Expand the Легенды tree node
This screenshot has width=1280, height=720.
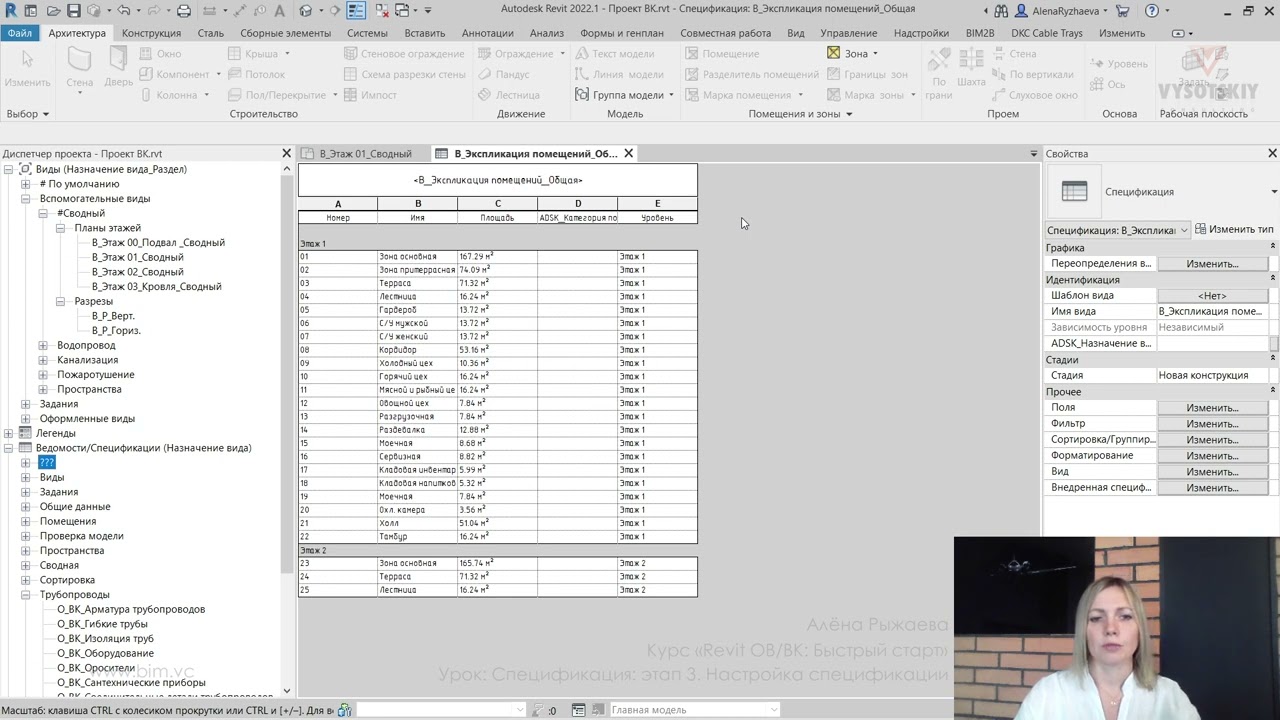pos(9,434)
